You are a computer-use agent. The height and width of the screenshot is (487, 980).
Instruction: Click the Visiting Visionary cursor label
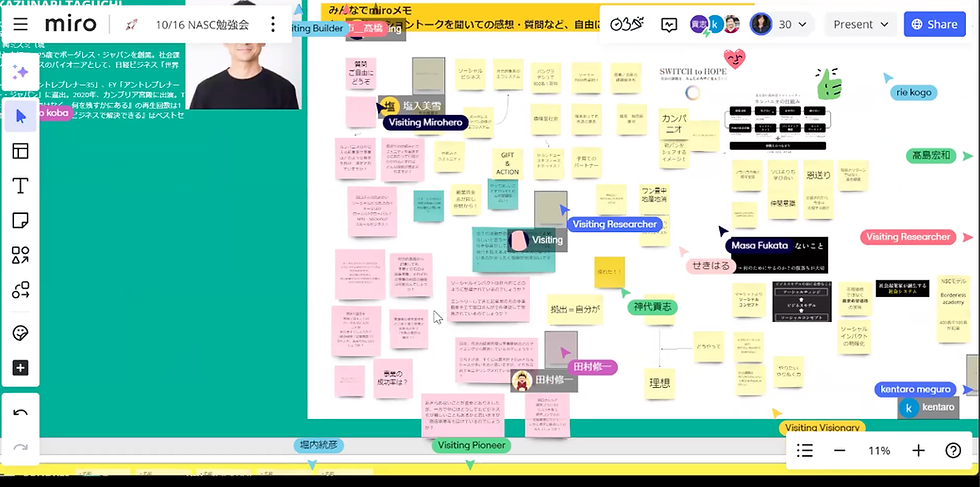(x=822, y=428)
